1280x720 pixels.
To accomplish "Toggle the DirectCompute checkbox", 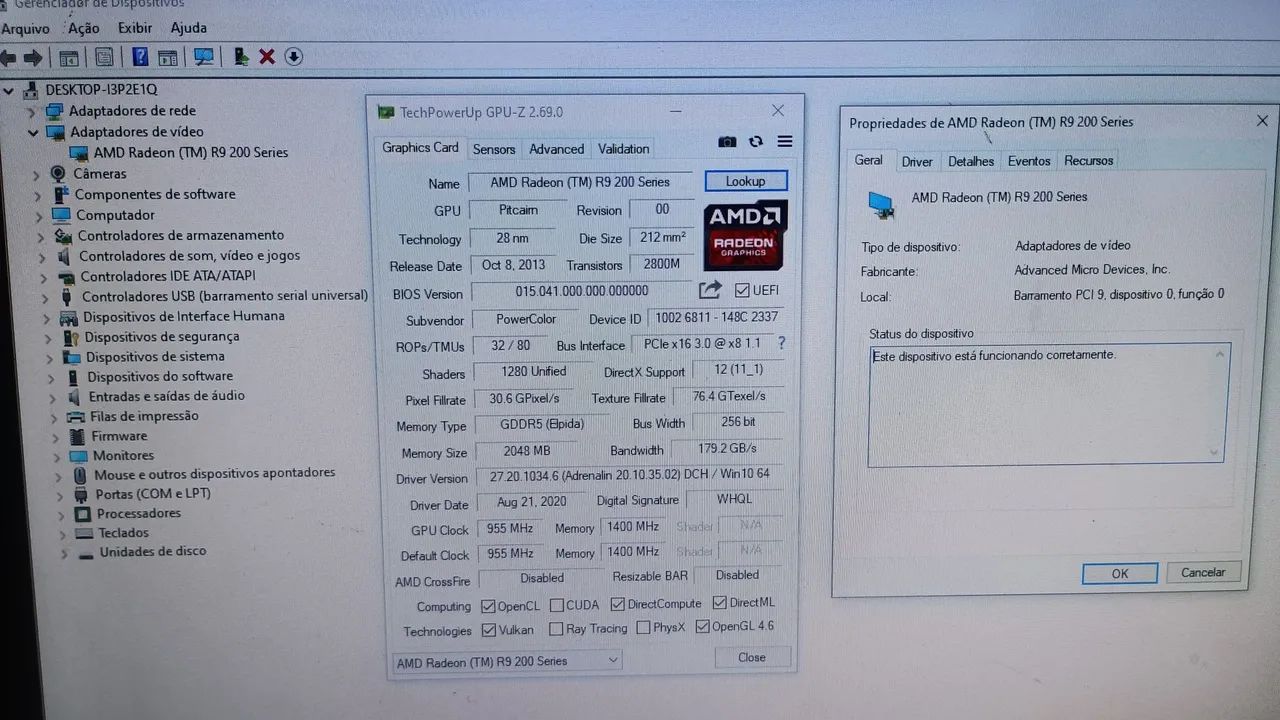I will [x=618, y=604].
